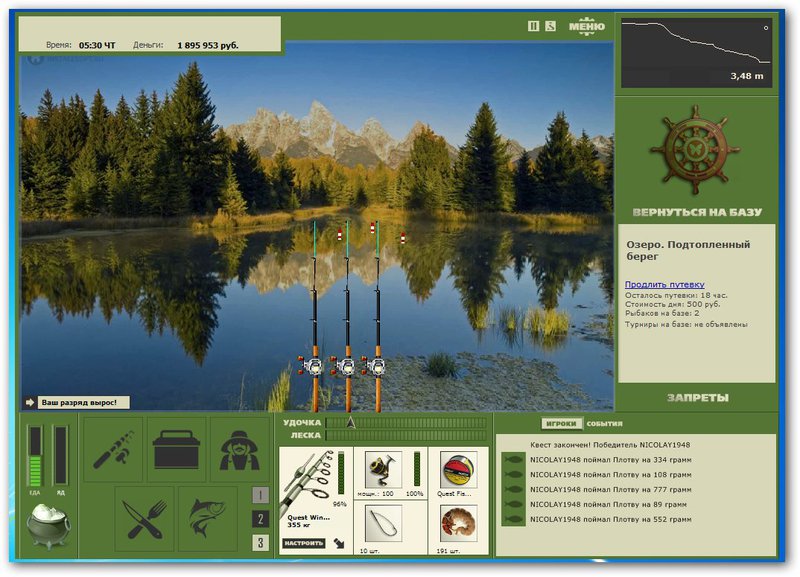Click the reel equipment slot
800x577 pixels.
[383, 469]
